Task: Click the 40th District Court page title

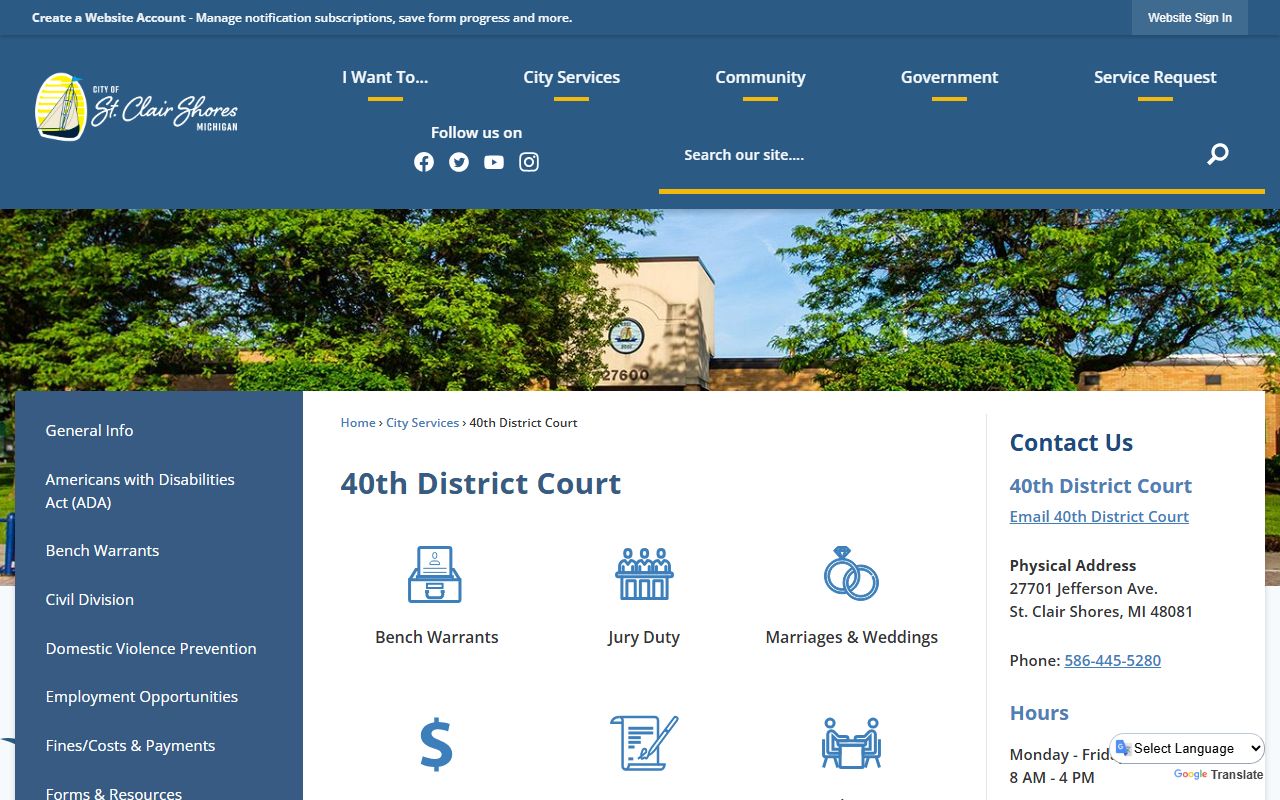Action: (481, 484)
